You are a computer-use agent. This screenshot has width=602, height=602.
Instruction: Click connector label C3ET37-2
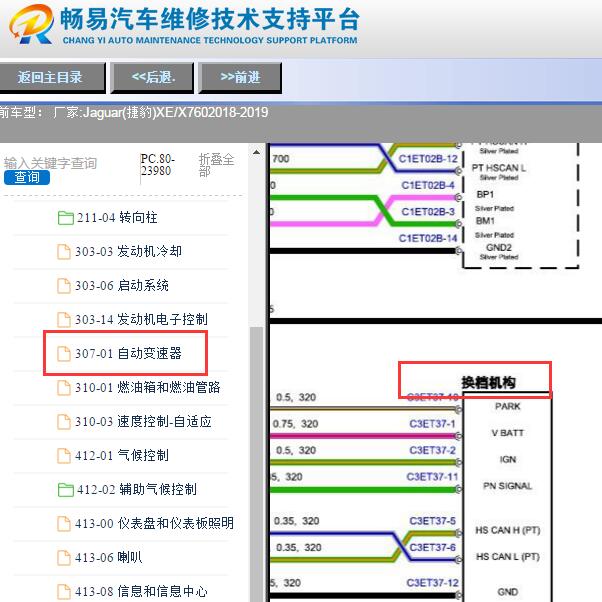coord(432,450)
